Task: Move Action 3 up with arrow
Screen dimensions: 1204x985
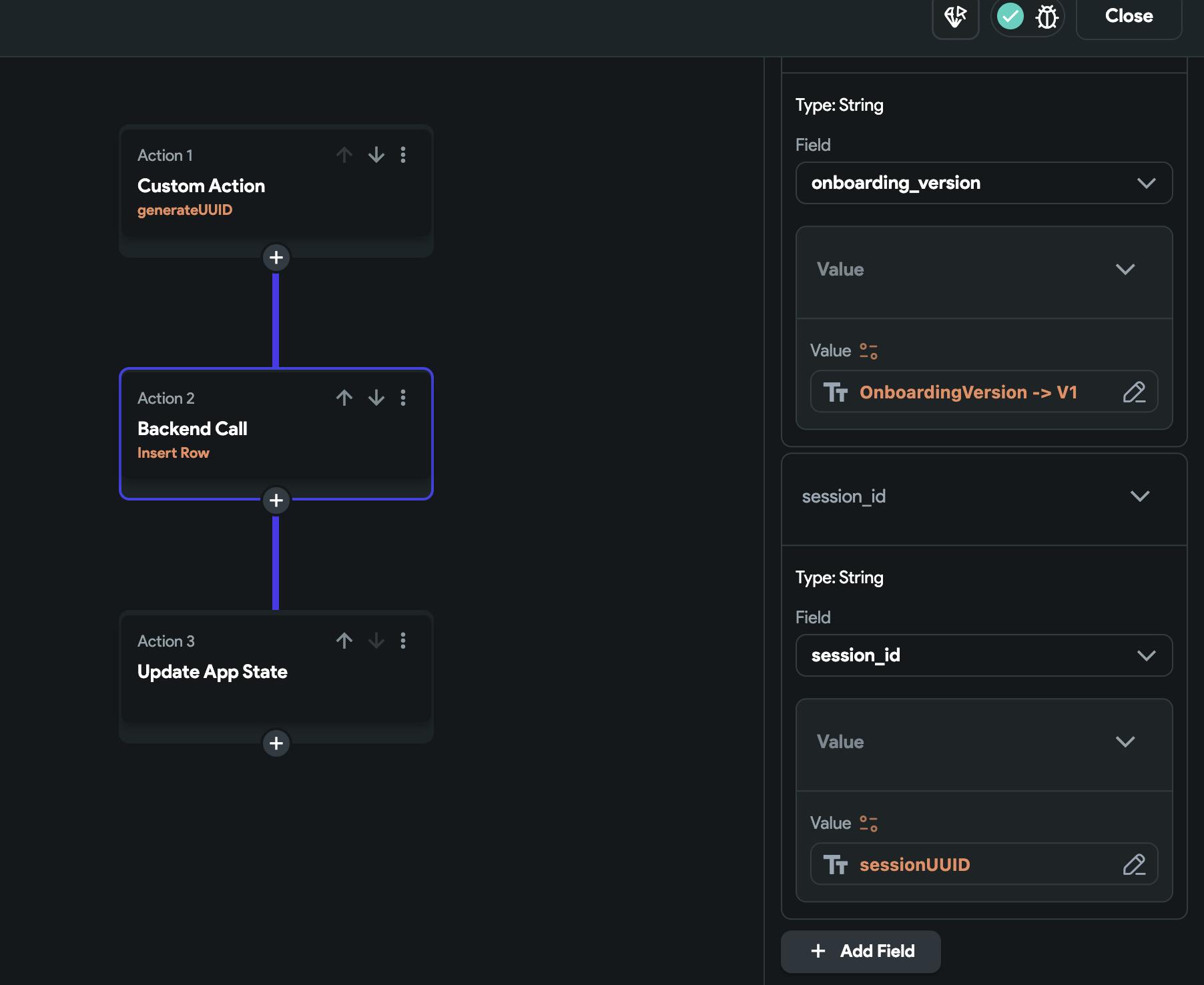Action: 344,641
